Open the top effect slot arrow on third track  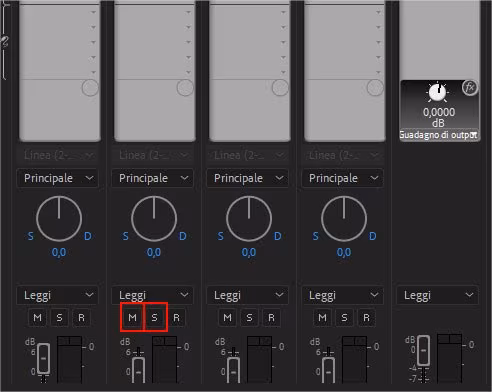tap(284, 12)
